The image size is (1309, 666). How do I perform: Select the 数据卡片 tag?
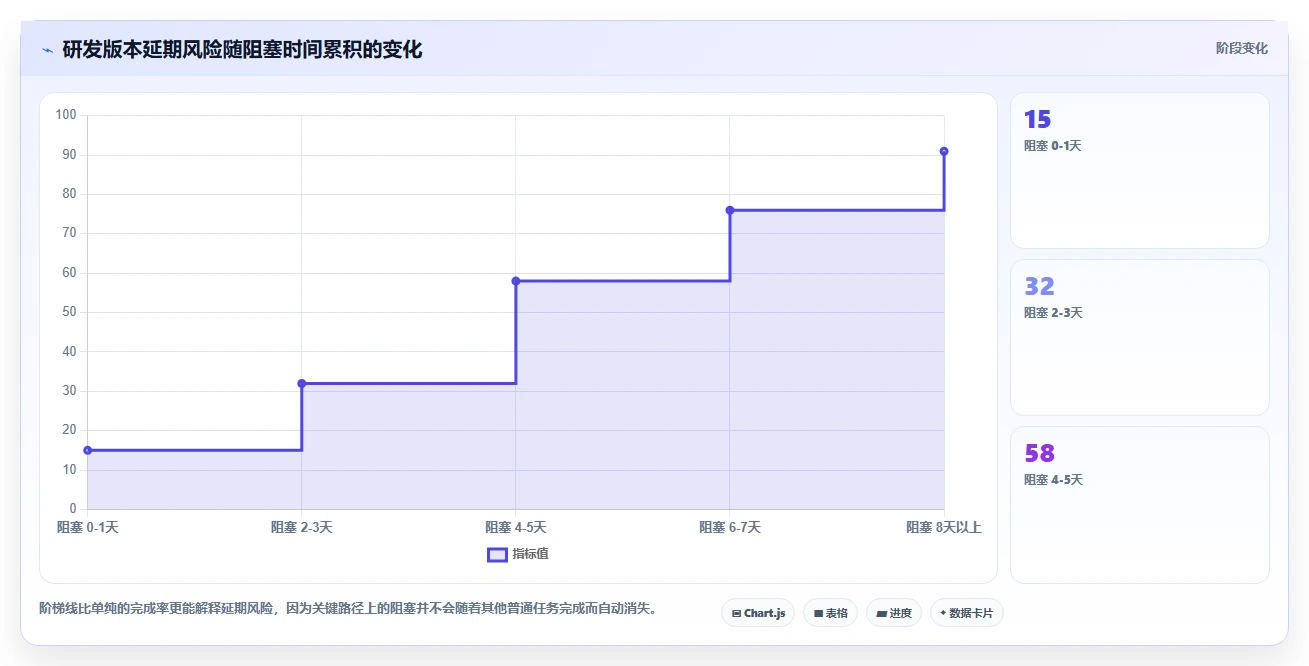pyautogui.click(x=966, y=613)
